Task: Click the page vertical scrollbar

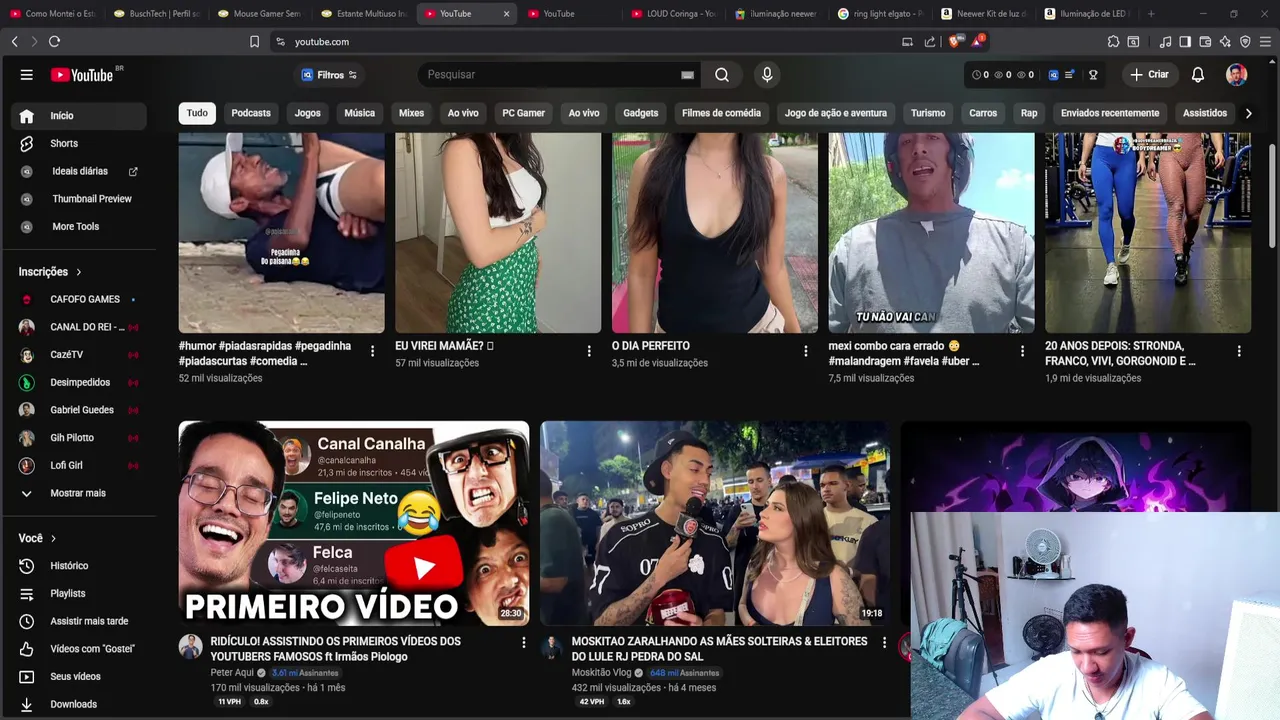Action: coord(1273,195)
